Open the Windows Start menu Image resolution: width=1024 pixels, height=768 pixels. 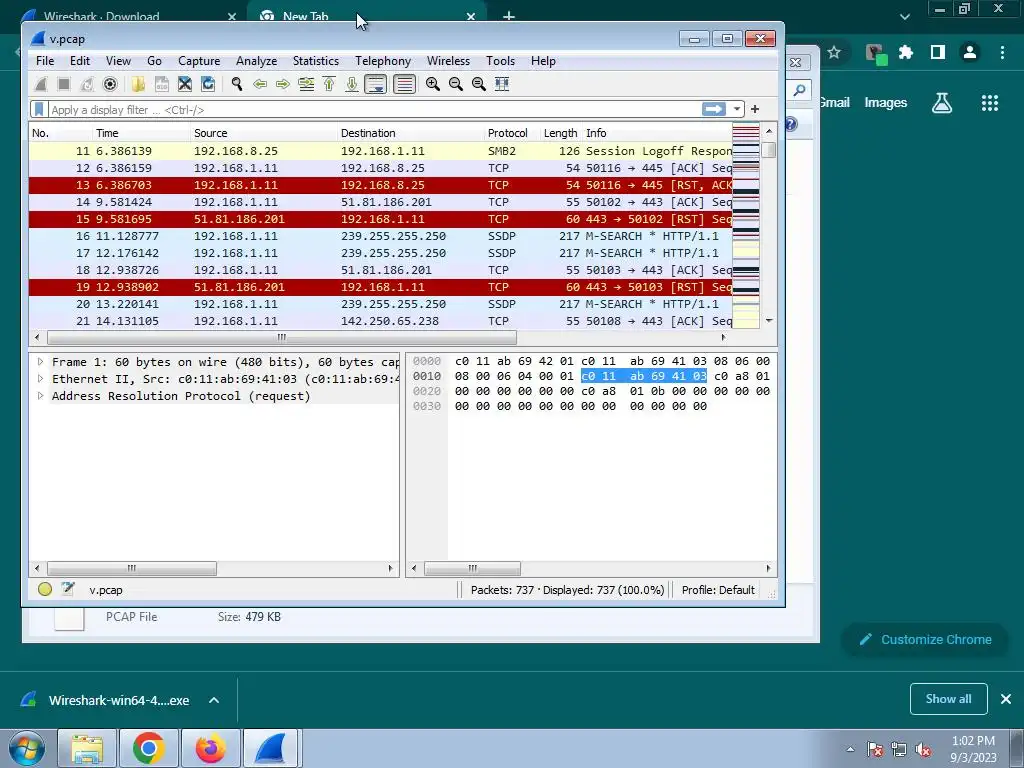point(26,748)
